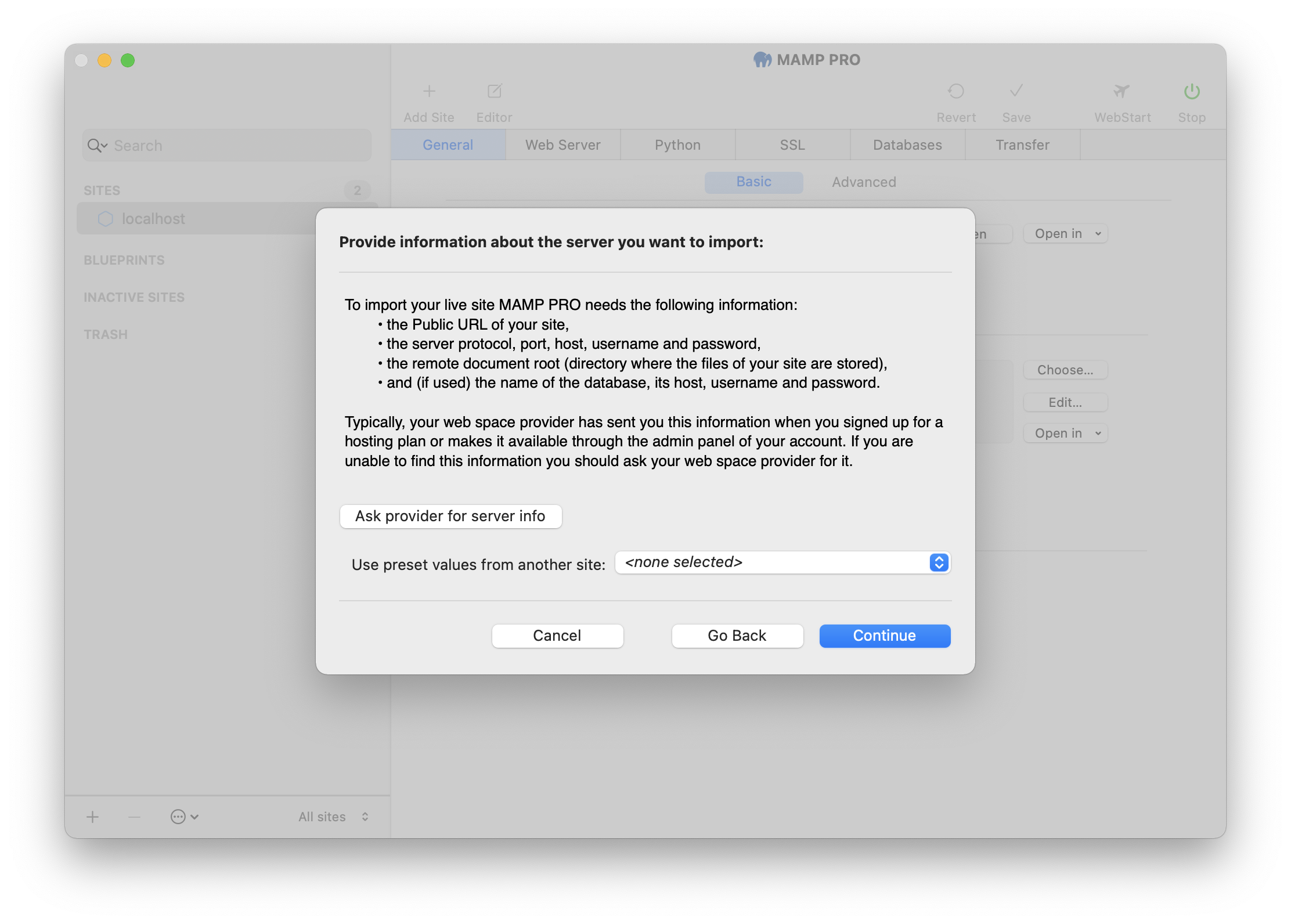Open the Python tab
The image size is (1291, 924).
[x=678, y=145]
